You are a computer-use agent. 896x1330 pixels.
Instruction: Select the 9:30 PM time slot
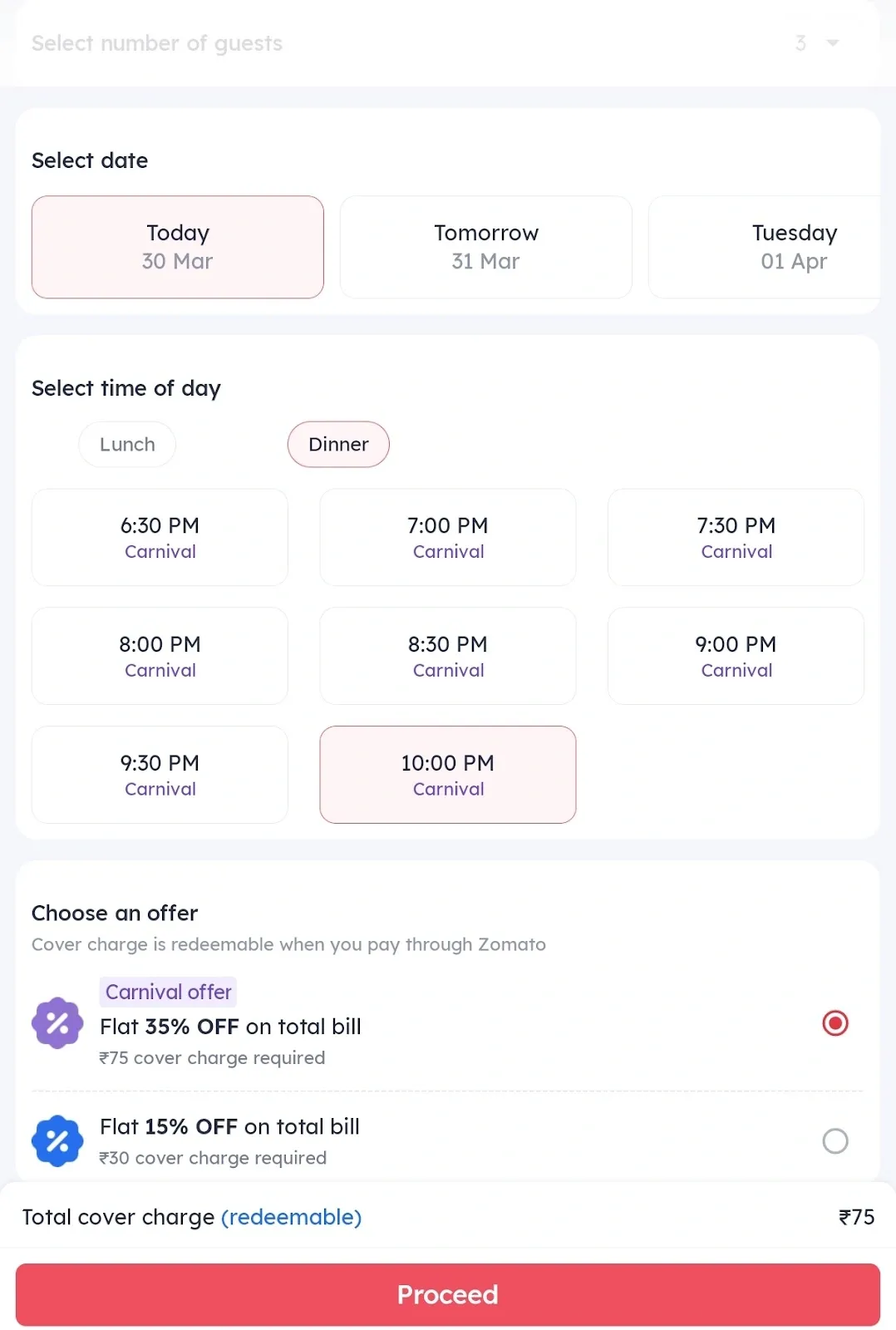160,774
